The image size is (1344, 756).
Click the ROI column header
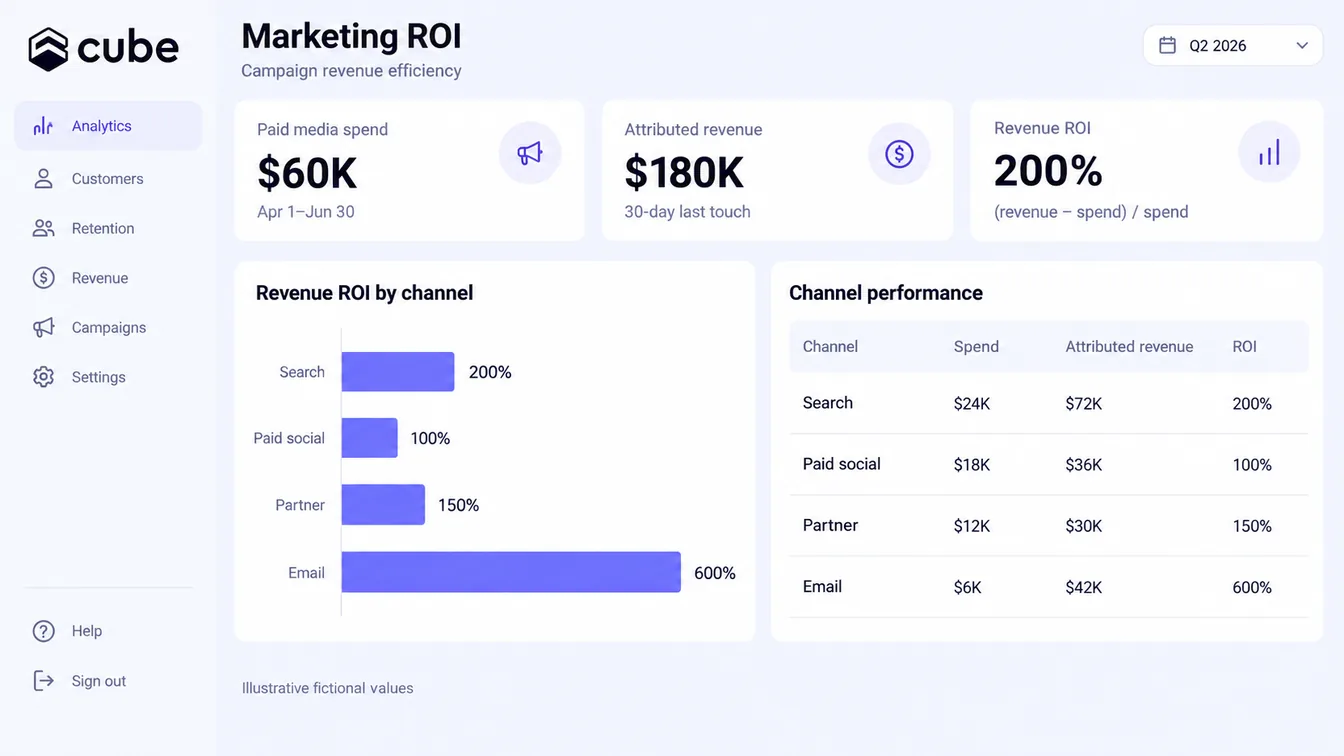tap(1244, 347)
